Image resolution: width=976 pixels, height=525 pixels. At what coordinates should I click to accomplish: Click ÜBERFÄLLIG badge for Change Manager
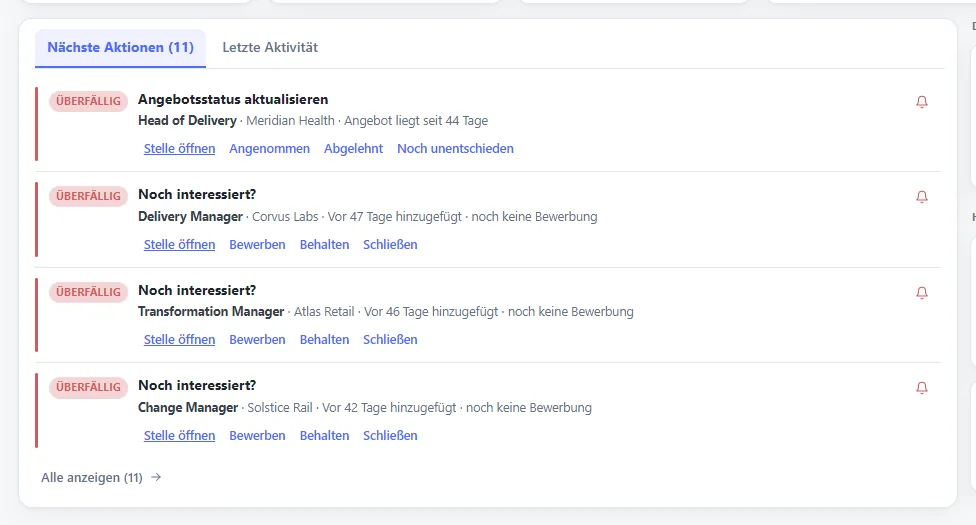tap(88, 387)
